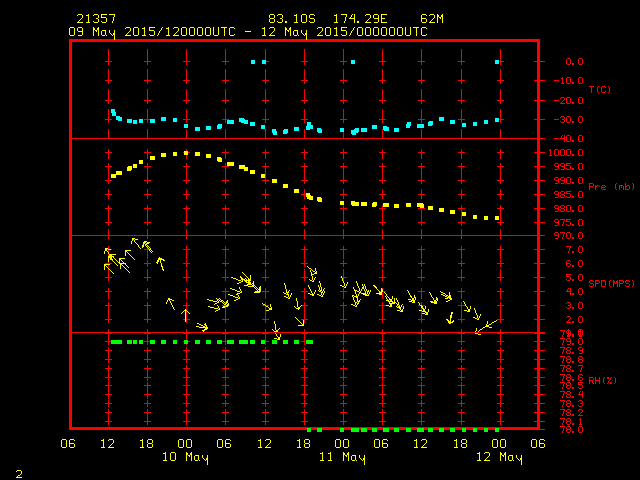Select the station ID 21357 text
Screen dimensions: 640x480
point(96,19)
